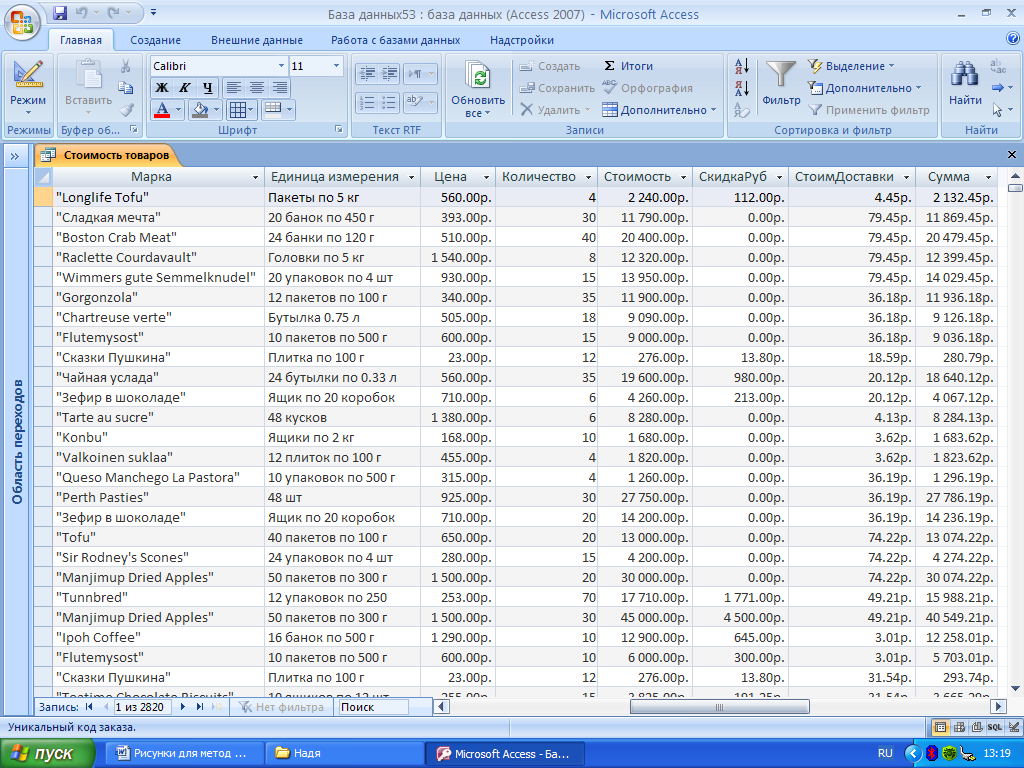Open the gridlines icon
Screen dimensions: 1024x768
tap(237, 110)
